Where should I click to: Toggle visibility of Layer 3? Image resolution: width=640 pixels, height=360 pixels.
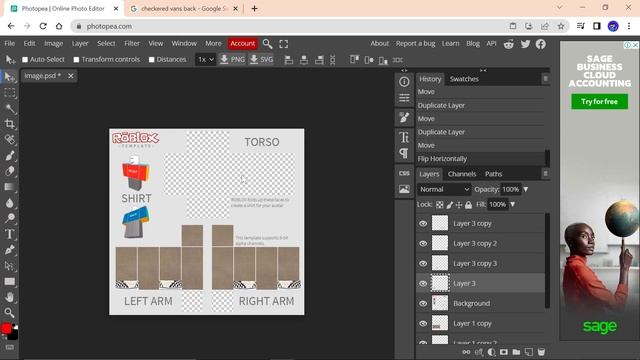[x=423, y=283]
